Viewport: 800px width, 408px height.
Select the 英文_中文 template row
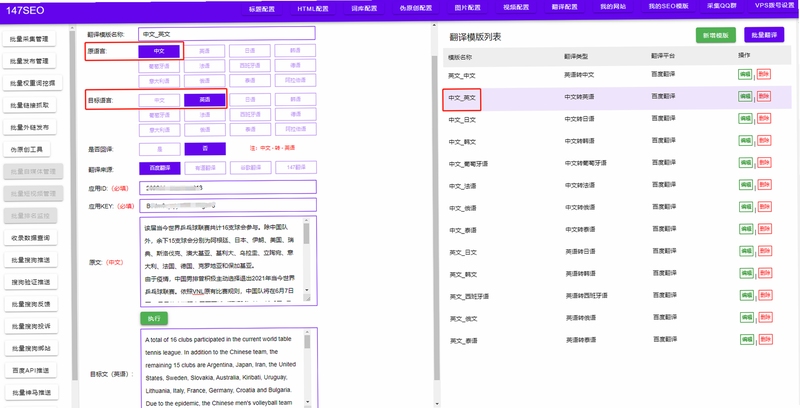[x=617, y=74]
